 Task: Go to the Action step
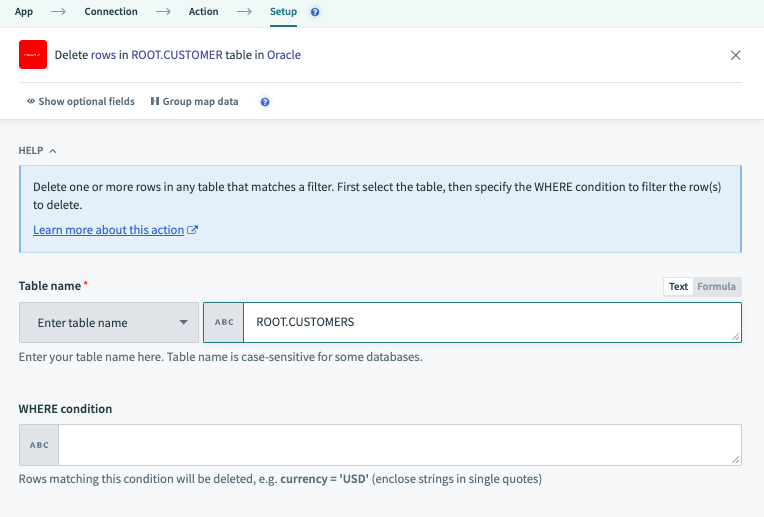click(203, 12)
